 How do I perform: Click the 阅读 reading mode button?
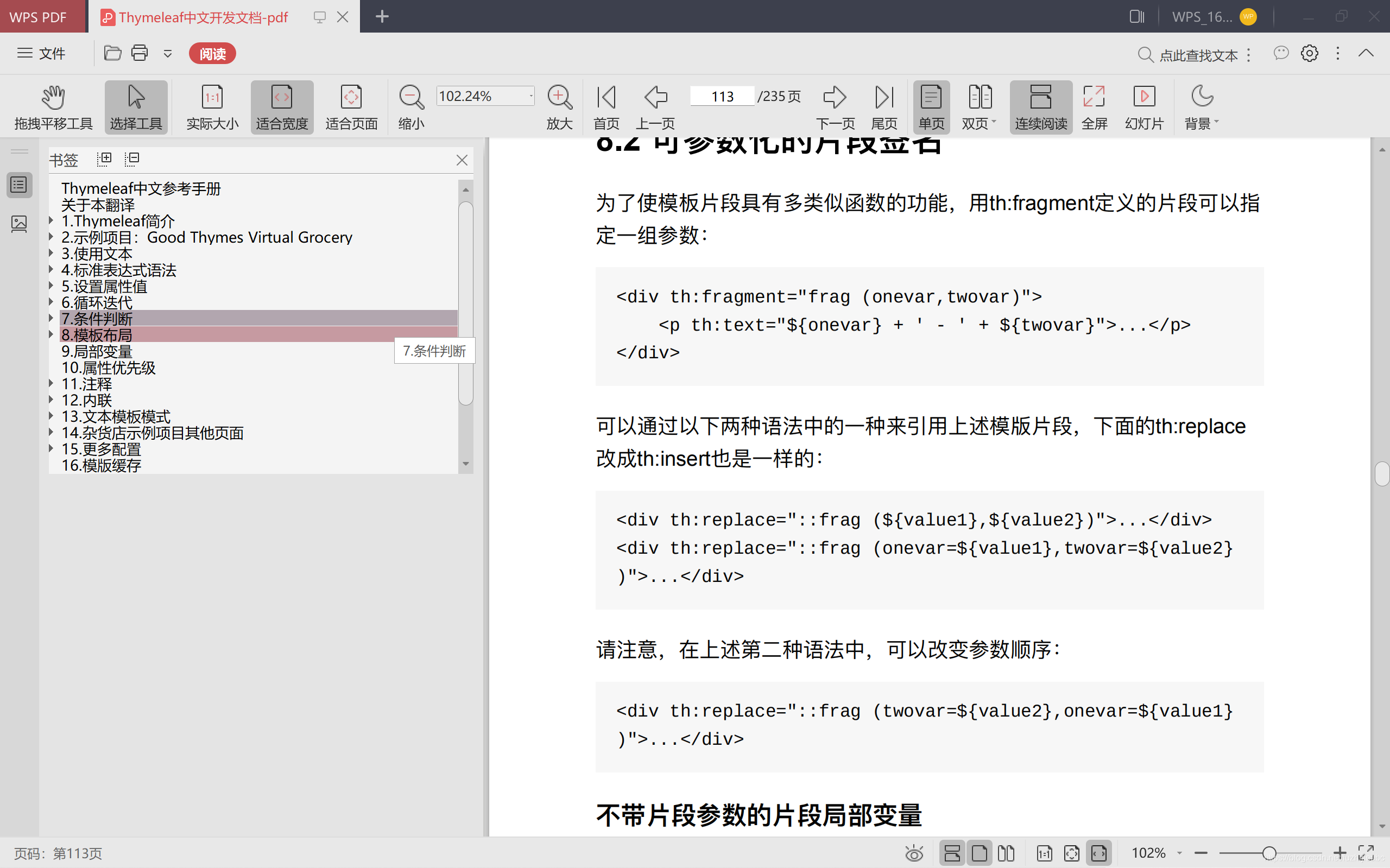212,53
